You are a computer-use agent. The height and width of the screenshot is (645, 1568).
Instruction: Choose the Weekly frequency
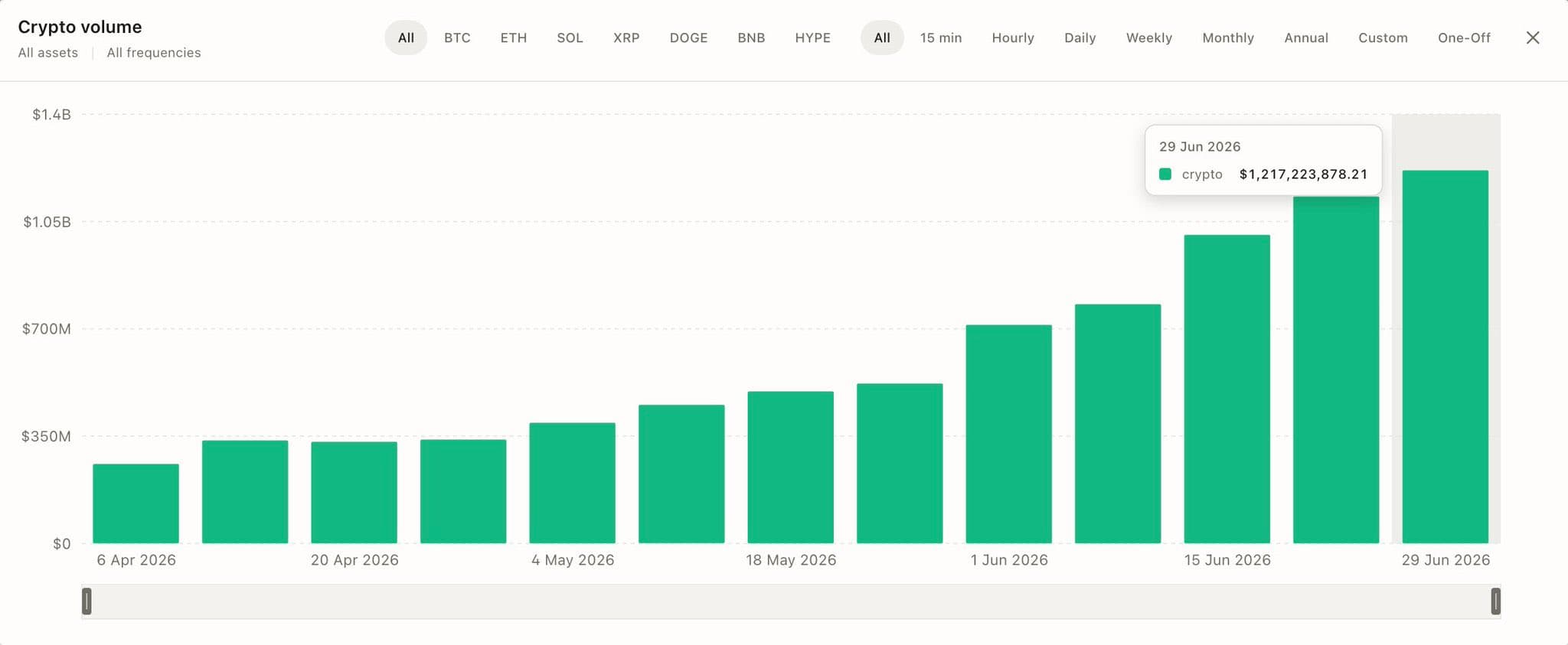(1148, 37)
